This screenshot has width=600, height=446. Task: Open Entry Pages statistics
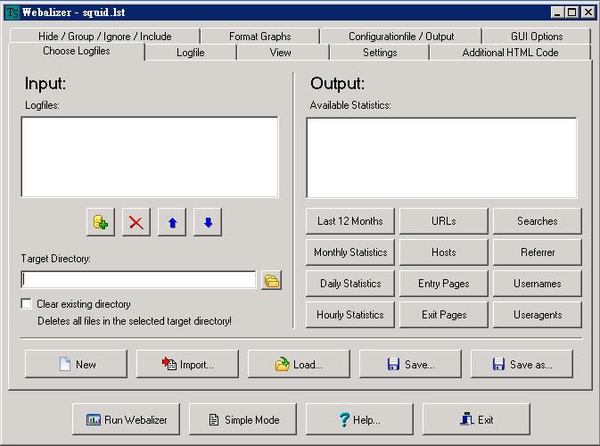pos(444,283)
